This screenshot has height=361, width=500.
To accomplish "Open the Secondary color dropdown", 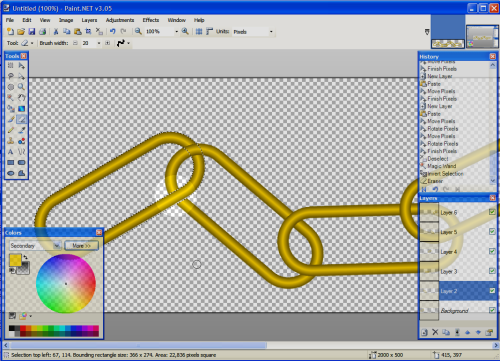I will (35, 246).
